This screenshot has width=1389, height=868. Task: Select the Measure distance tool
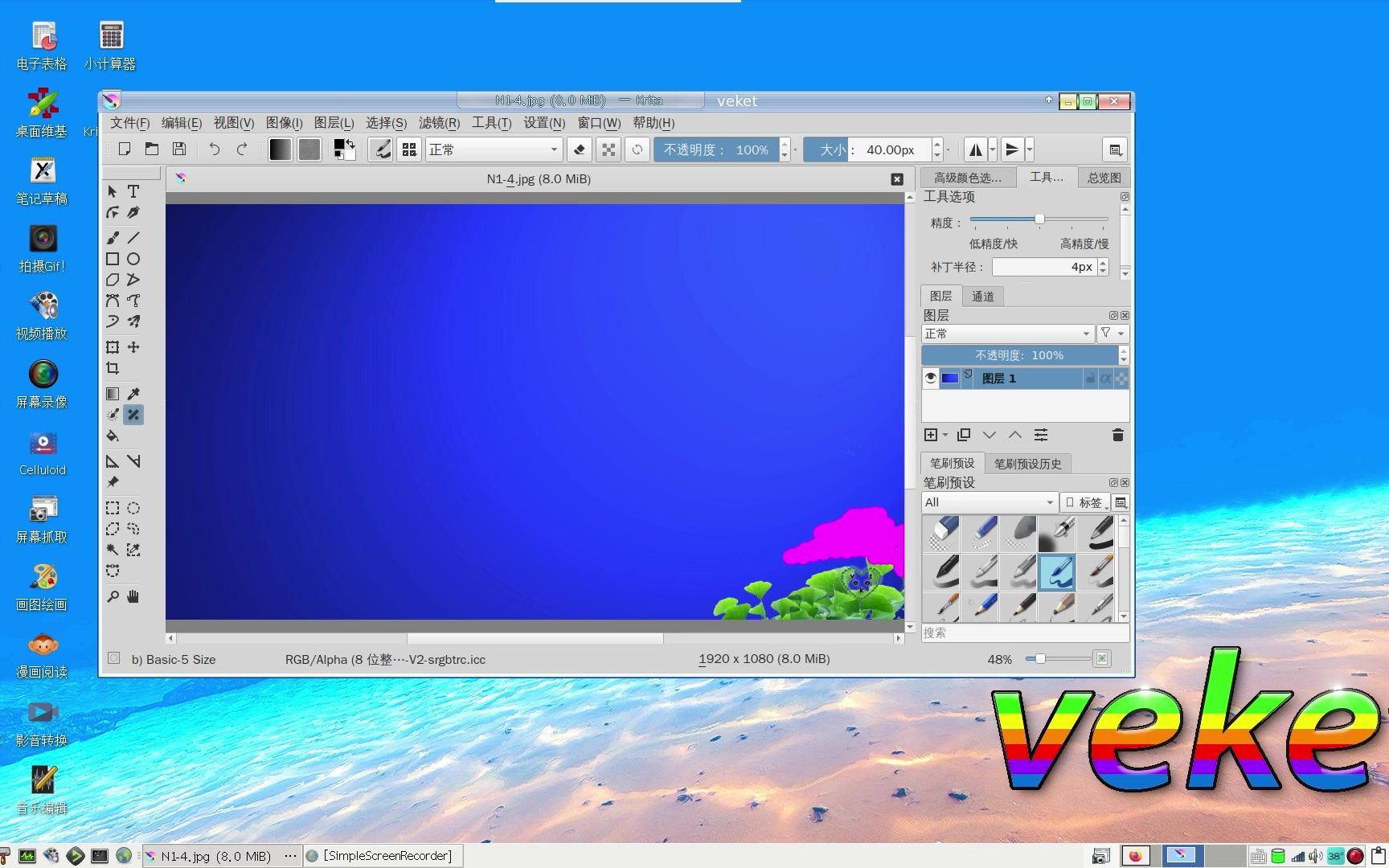tap(133, 461)
